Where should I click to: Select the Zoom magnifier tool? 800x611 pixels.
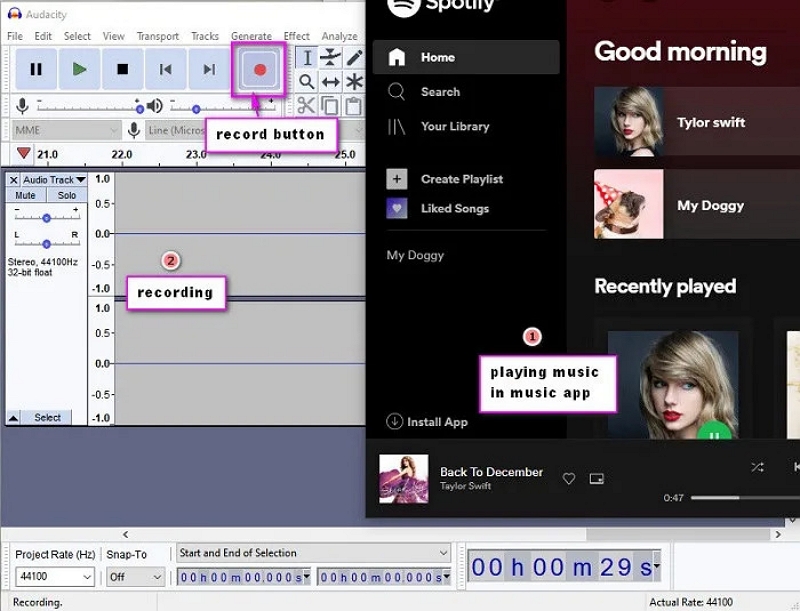(307, 82)
